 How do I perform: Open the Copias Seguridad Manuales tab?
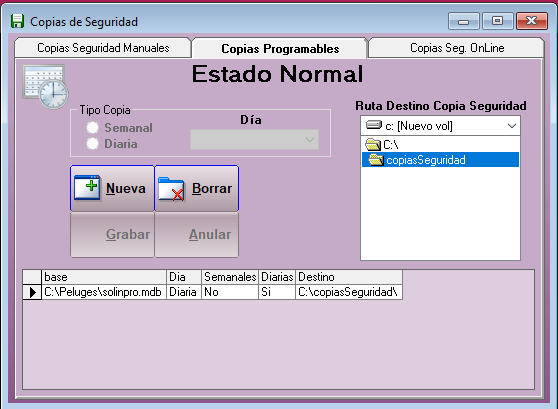(x=103, y=48)
